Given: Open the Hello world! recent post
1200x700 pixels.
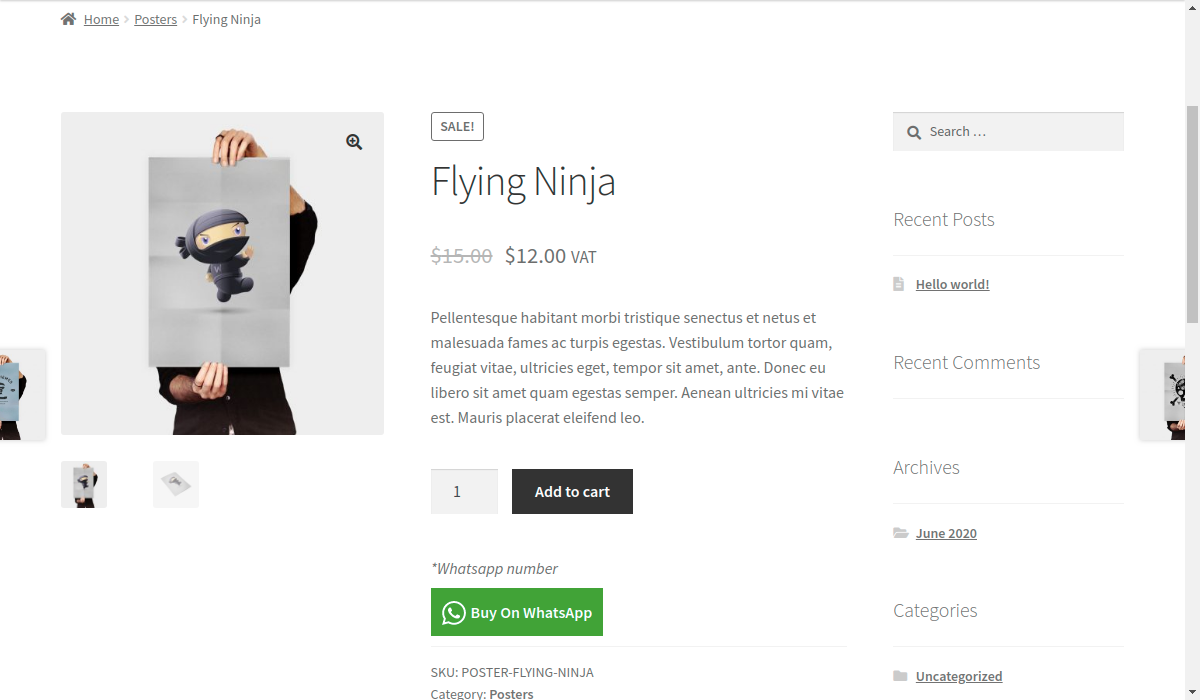Looking at the screenshot, I should 952,284.
